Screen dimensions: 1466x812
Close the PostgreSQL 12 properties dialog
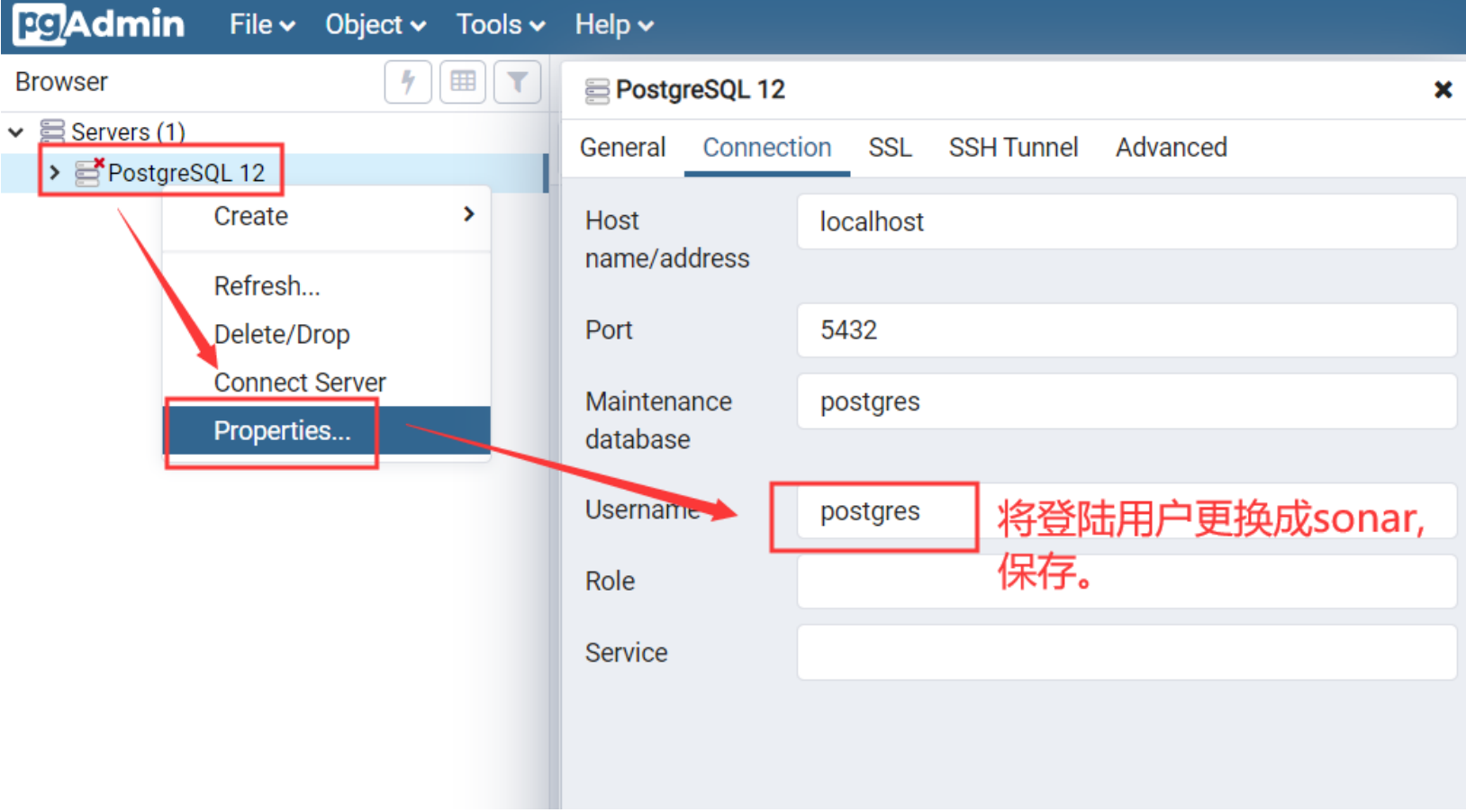[1443, 89]
